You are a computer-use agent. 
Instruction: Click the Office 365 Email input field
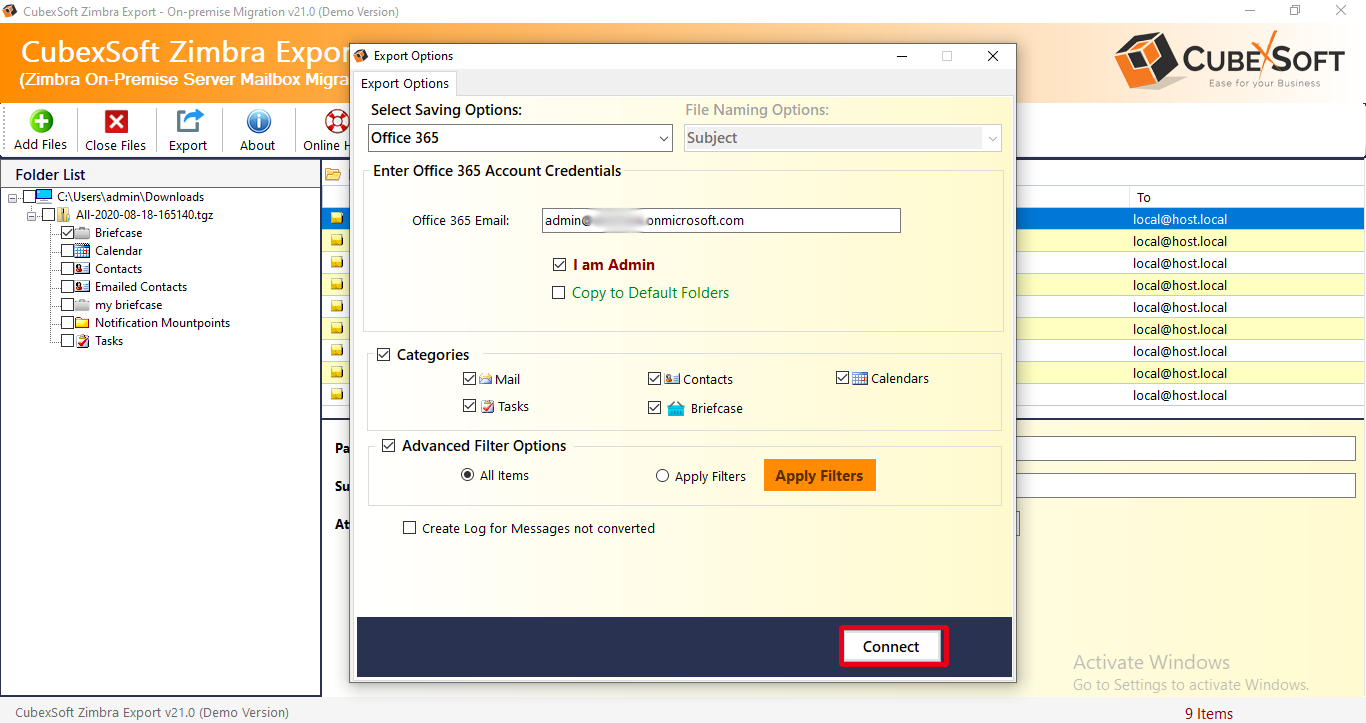[721, 220]
